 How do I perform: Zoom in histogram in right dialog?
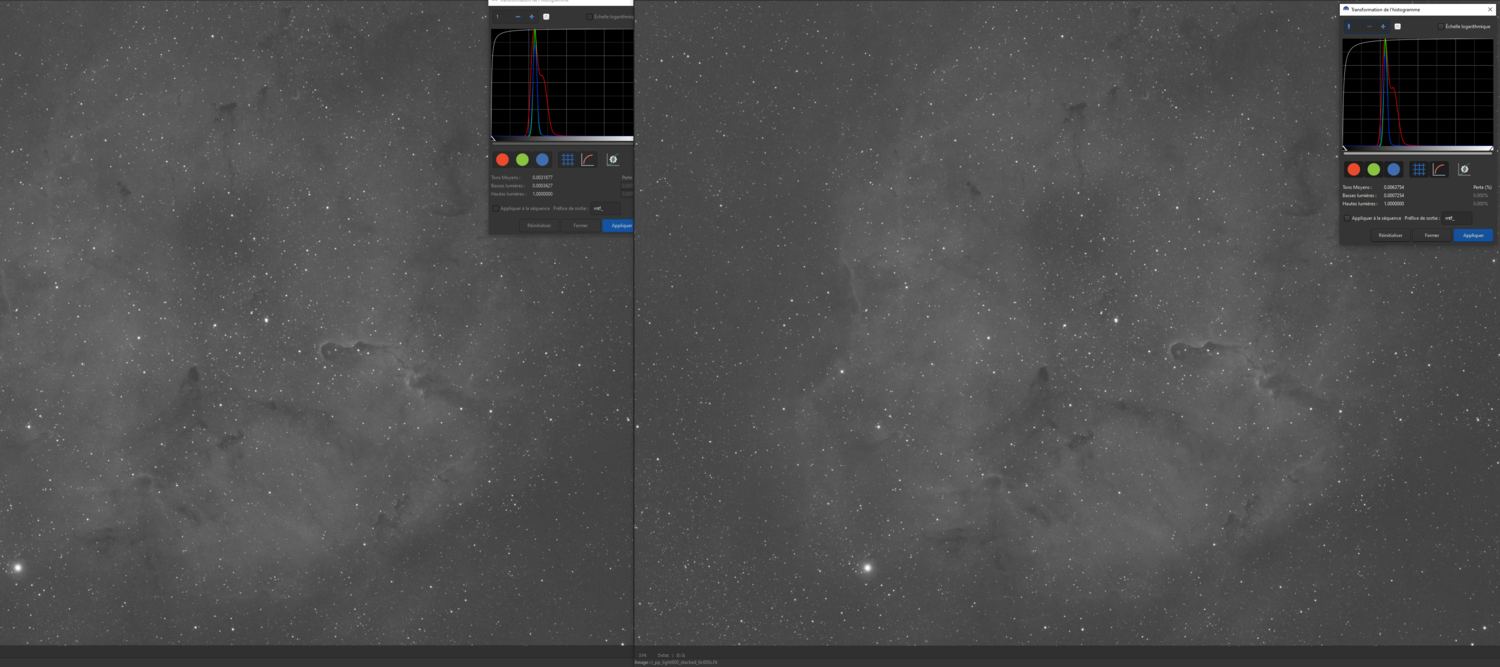tap(1383, 26)
